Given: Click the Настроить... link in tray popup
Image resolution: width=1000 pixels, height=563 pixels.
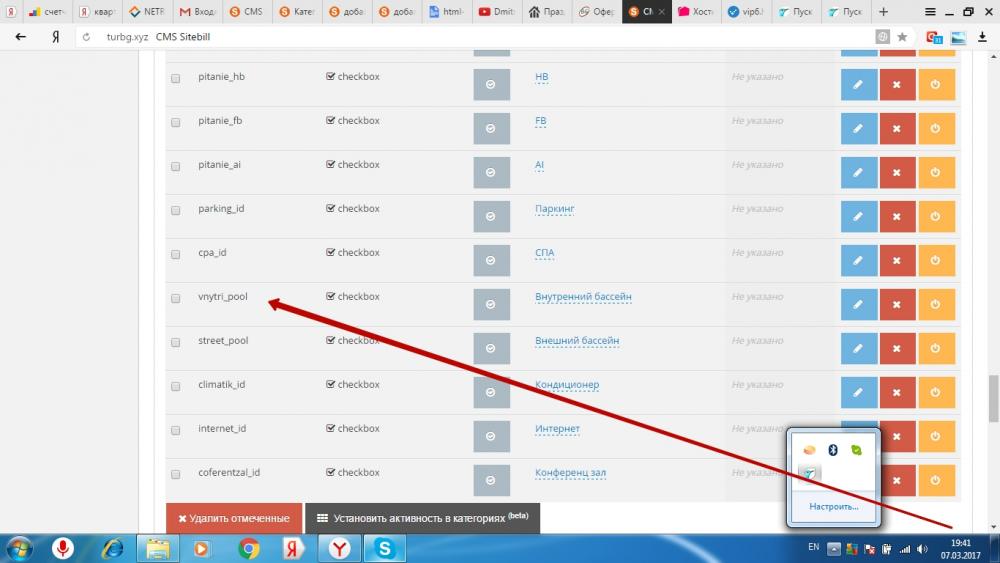Looking at the screenshot, I should (832, 506).
